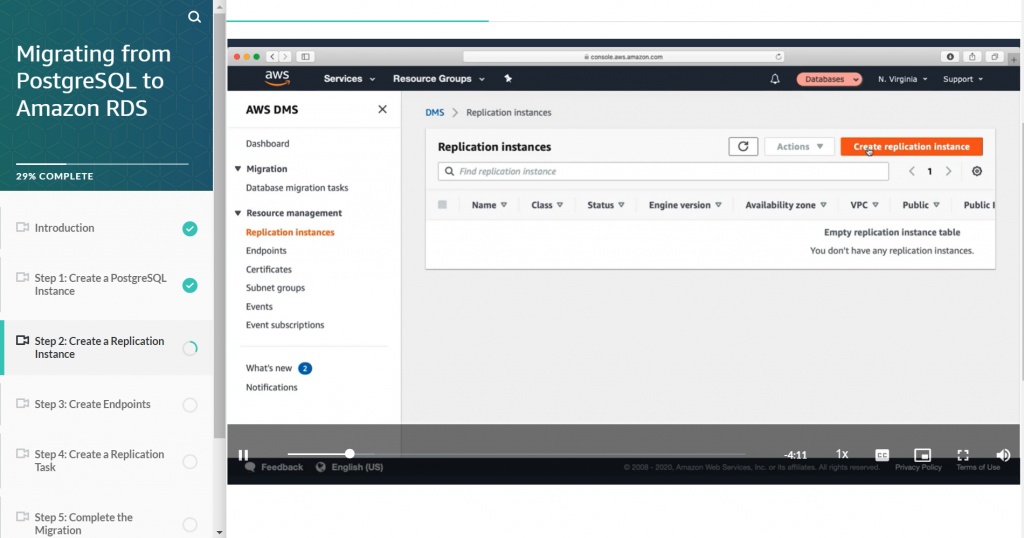Click the search magnifier icon in course sidebar
Screen dimensions: 1024x538
coord(194,17)
